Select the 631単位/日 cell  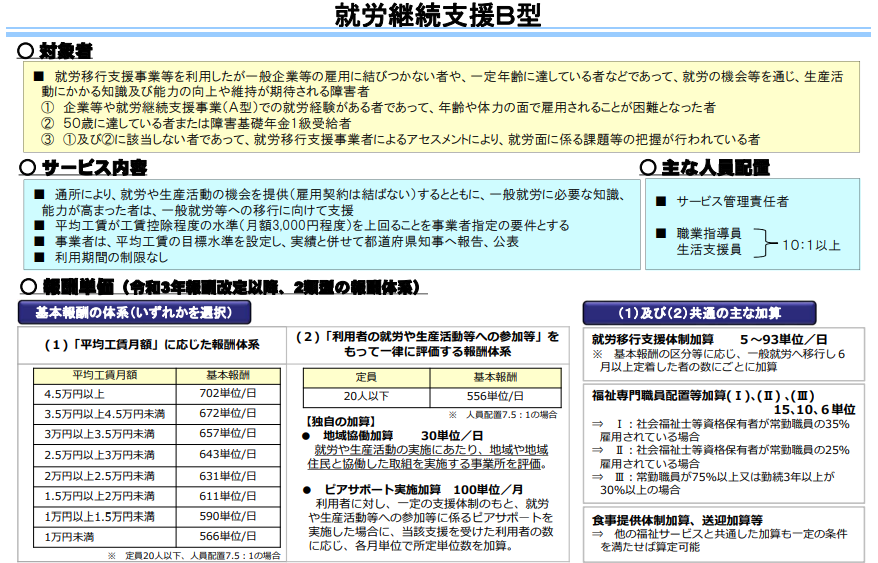tap(228, 476)
